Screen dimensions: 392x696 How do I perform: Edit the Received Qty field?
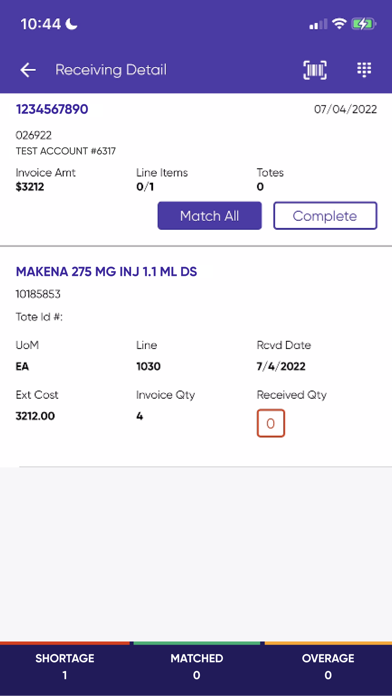tap(271, 423)
